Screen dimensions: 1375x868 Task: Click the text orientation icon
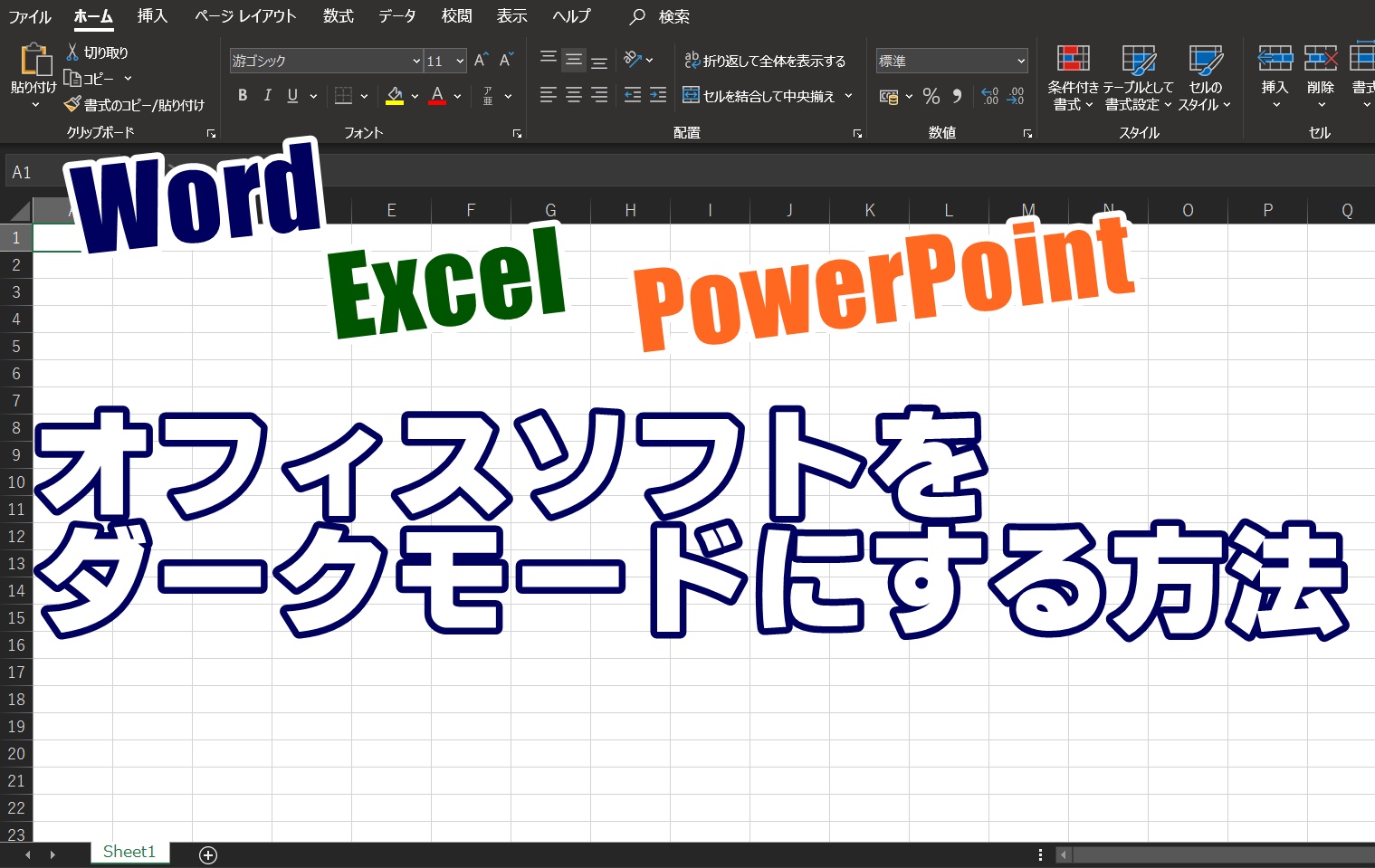633,60
